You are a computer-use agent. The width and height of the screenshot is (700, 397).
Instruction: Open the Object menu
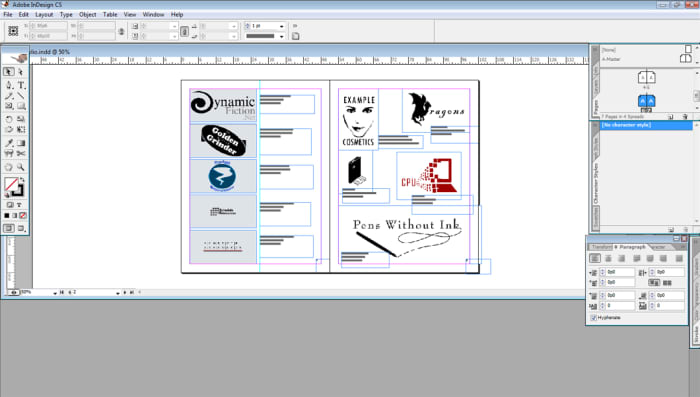pyautogui.click(x=88, y=15)
